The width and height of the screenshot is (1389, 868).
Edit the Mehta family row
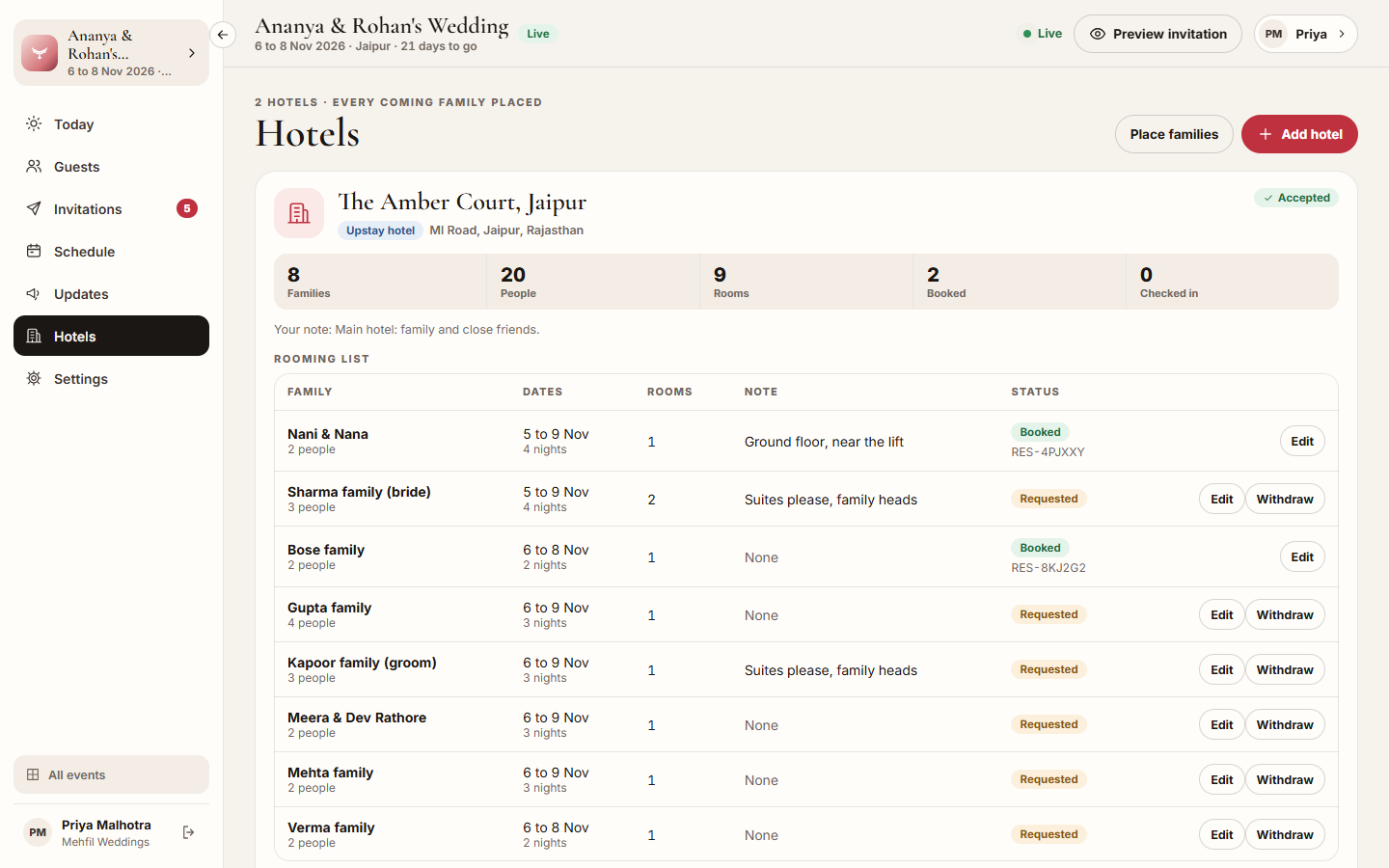[x=1222, y=779]
